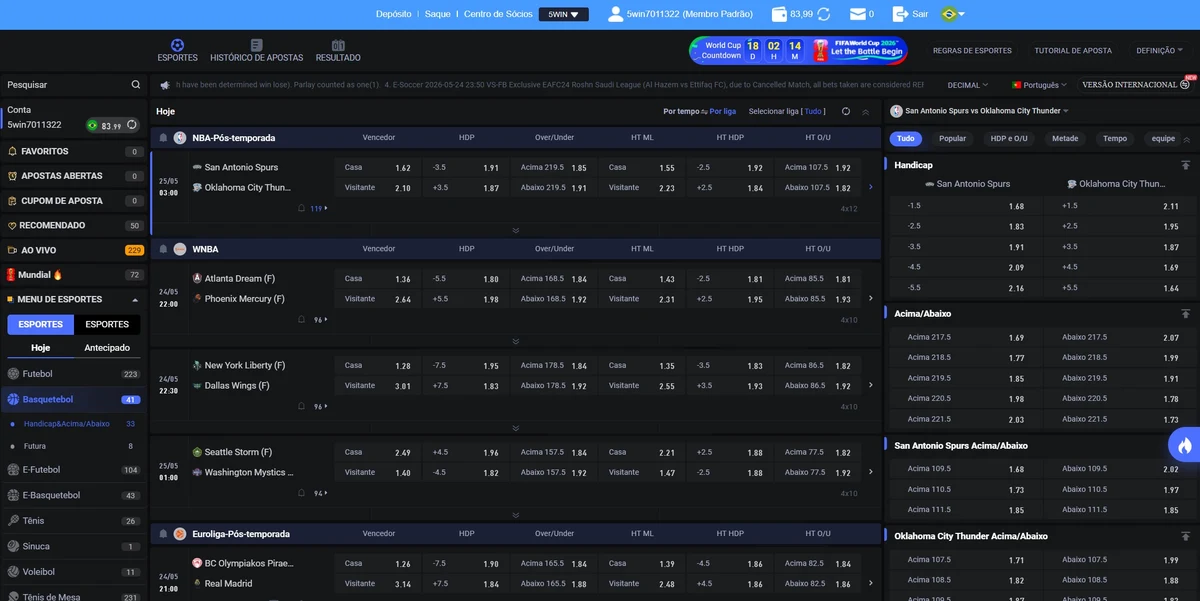Click the Voleibol ball icon in sidebar
Image resolution: width=1200 pixels, height=601 pixels.
[13, 572]
